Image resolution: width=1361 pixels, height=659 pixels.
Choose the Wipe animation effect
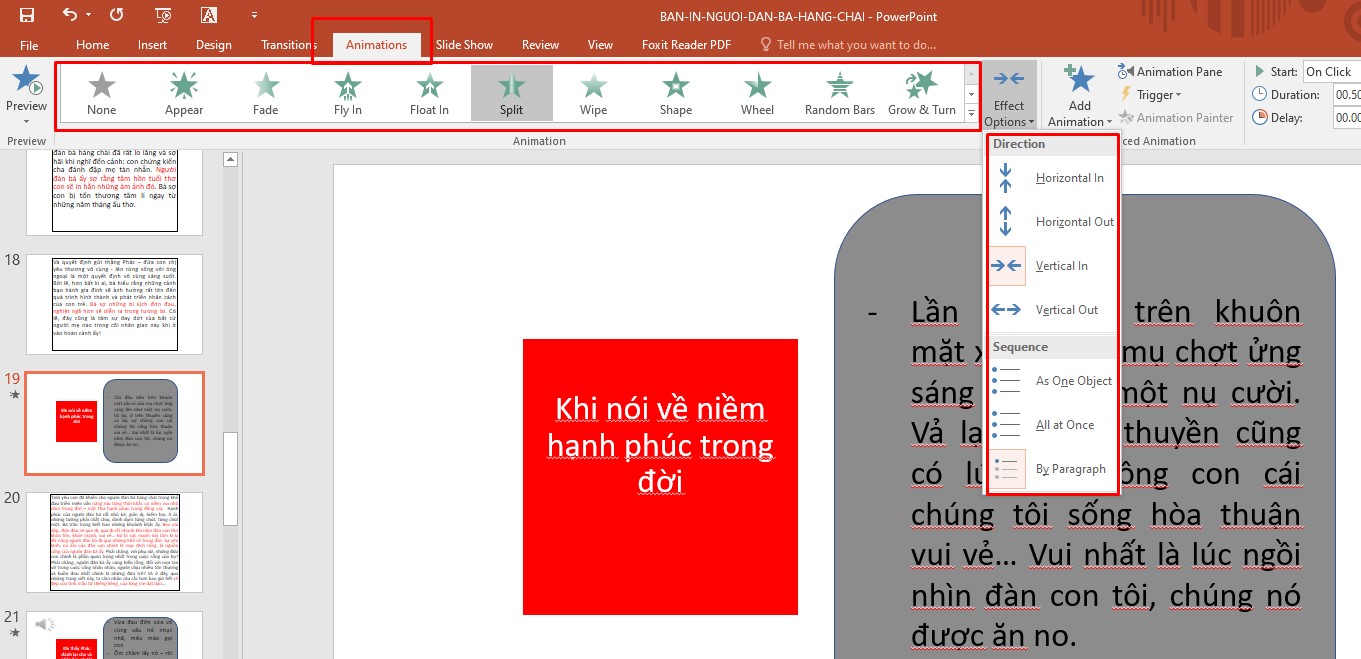pyautogui.click(x=592, y=92)
